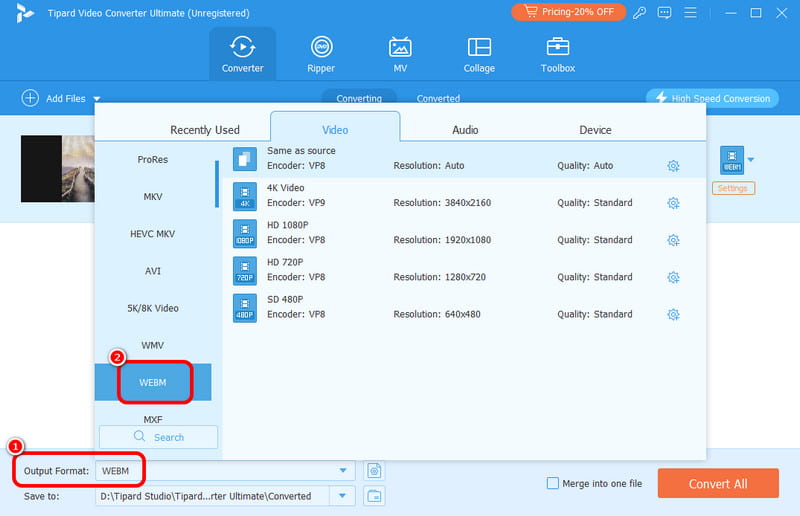Switch to the Device tab

point(595,130)
